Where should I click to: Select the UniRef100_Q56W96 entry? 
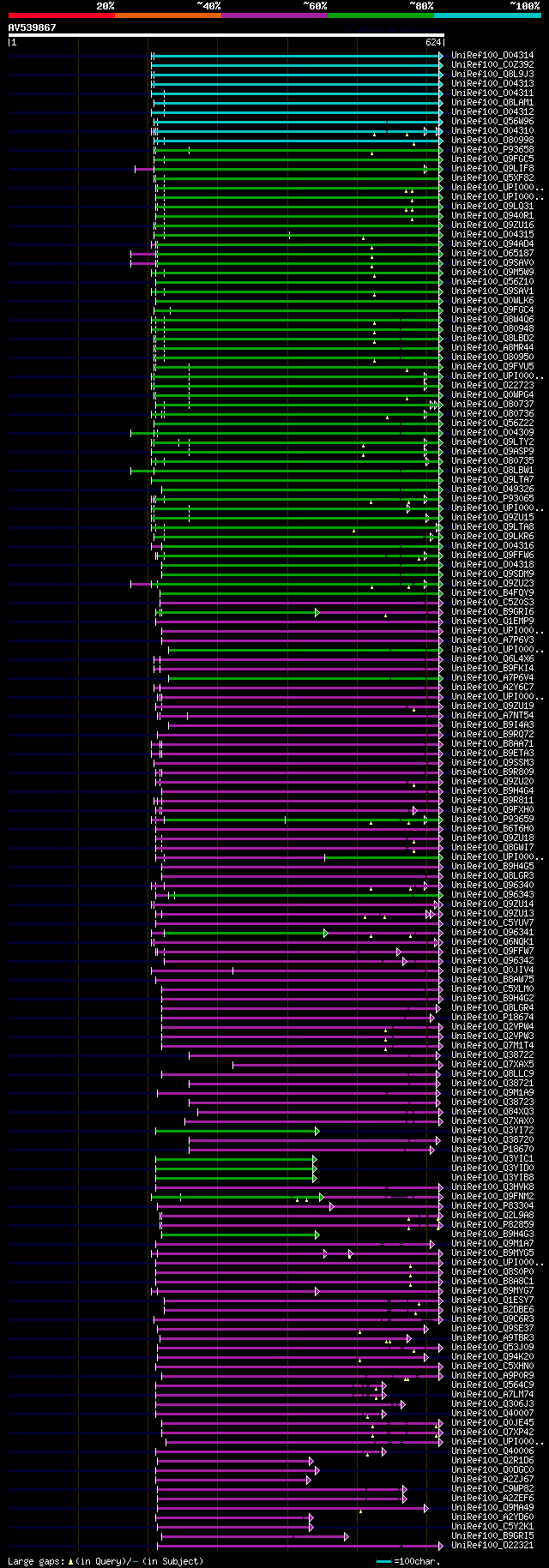[492, 121]
